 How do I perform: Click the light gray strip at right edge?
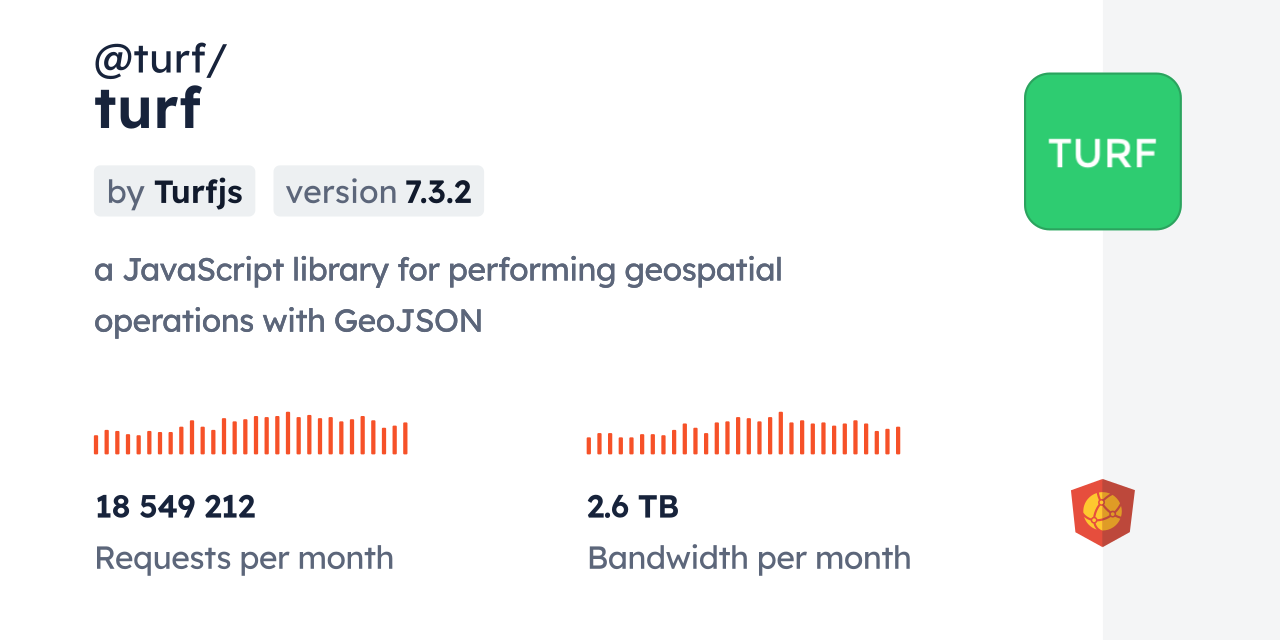[1191, 320]
